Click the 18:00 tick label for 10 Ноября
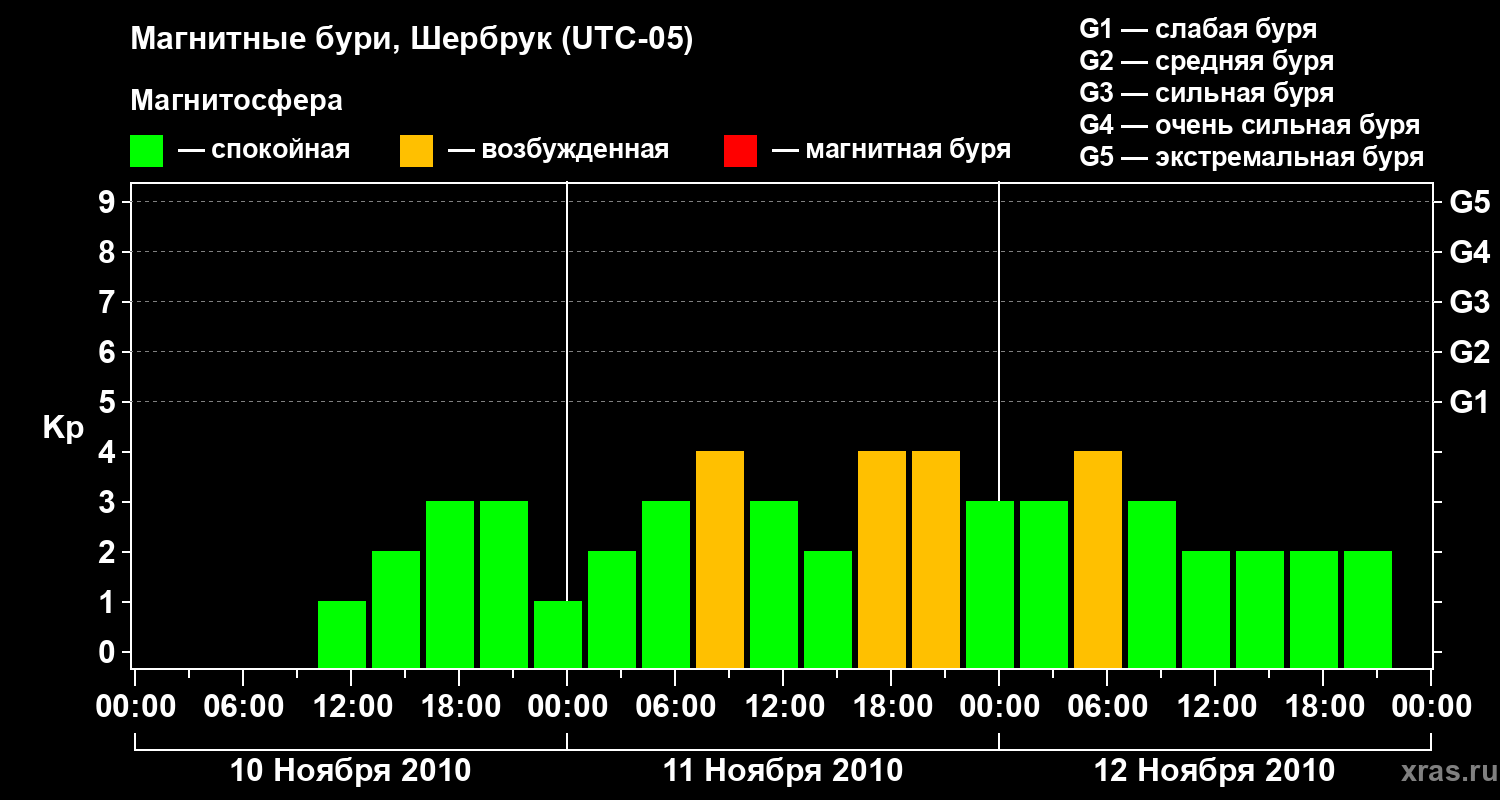 click(x=459, y=706)
